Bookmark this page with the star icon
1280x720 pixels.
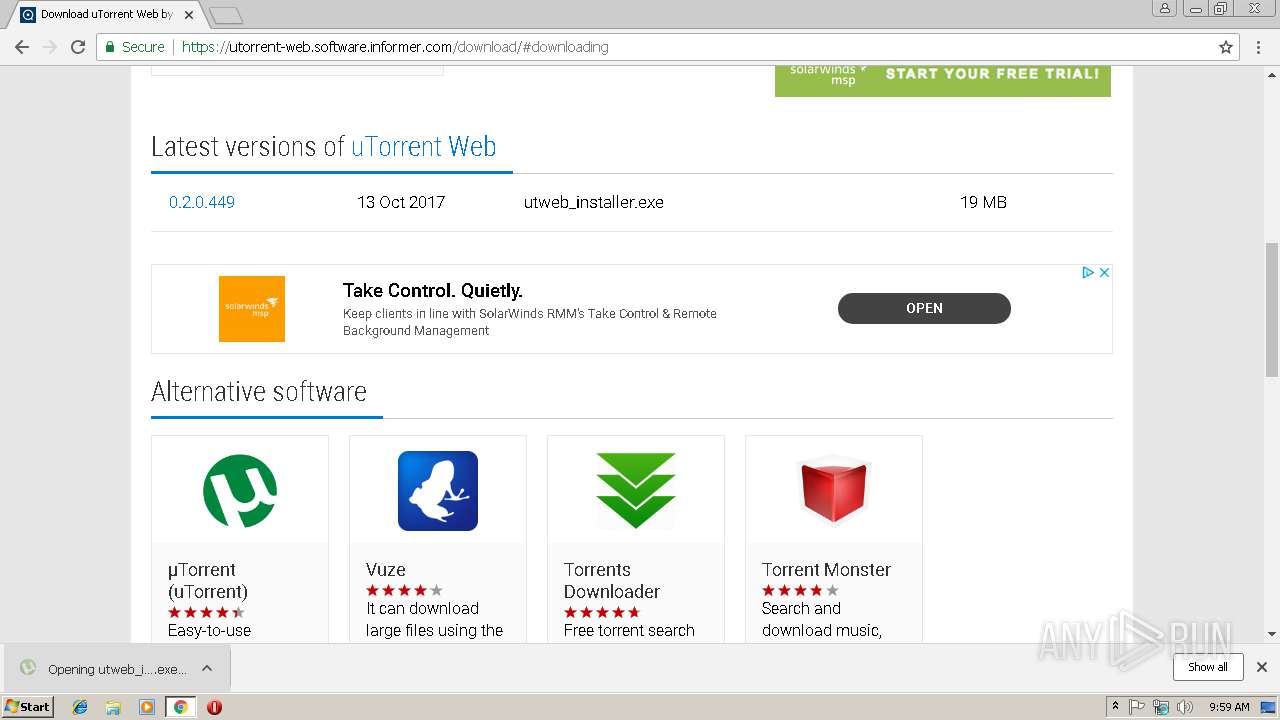(x=1226, y=47)
